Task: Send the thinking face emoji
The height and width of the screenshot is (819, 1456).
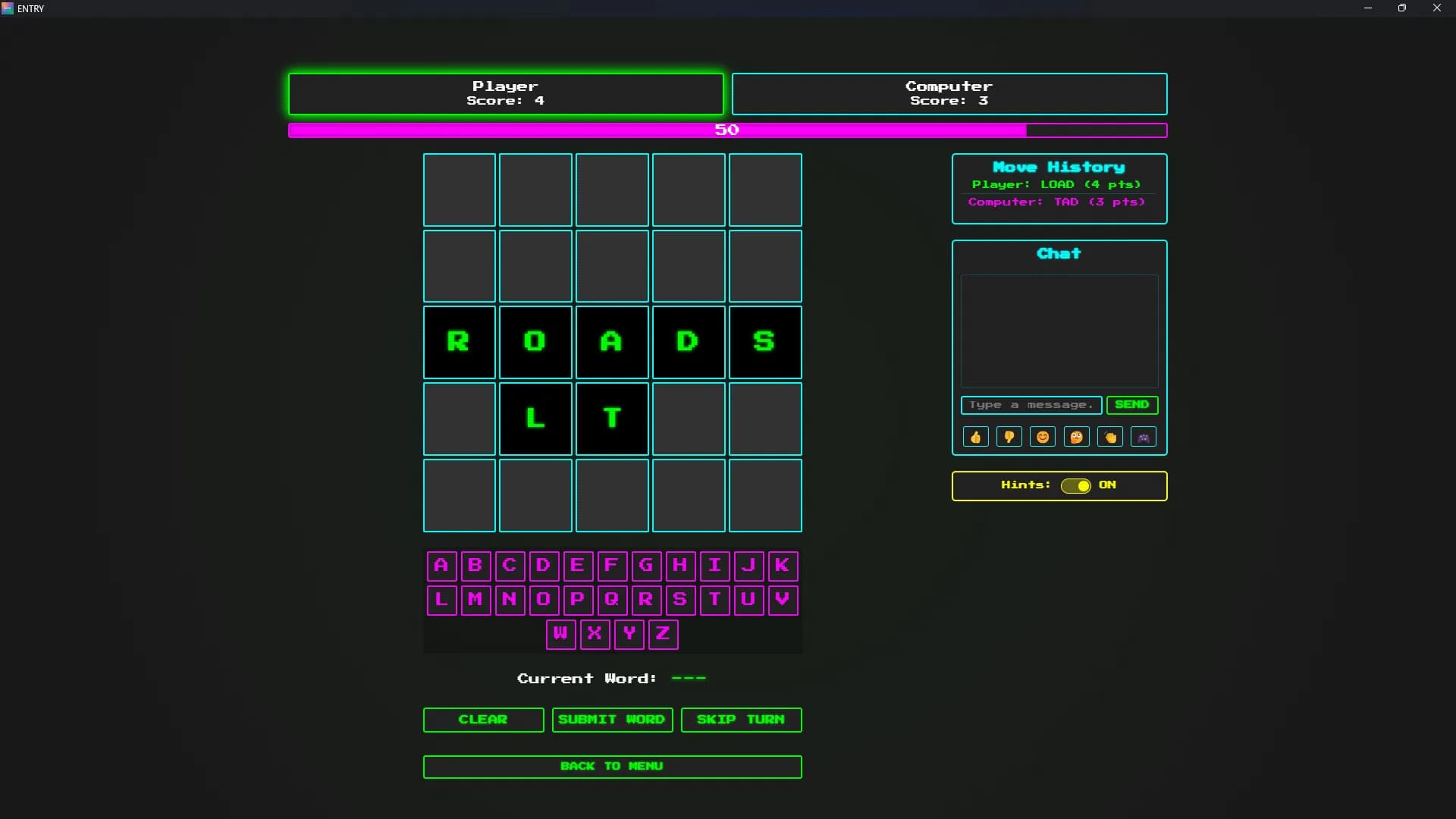Action: click(1076, 437)
